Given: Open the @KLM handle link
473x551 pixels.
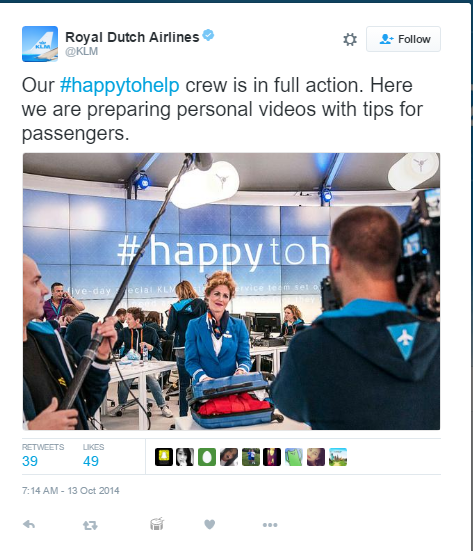Looking at the screenshot, I should point(82,51).
